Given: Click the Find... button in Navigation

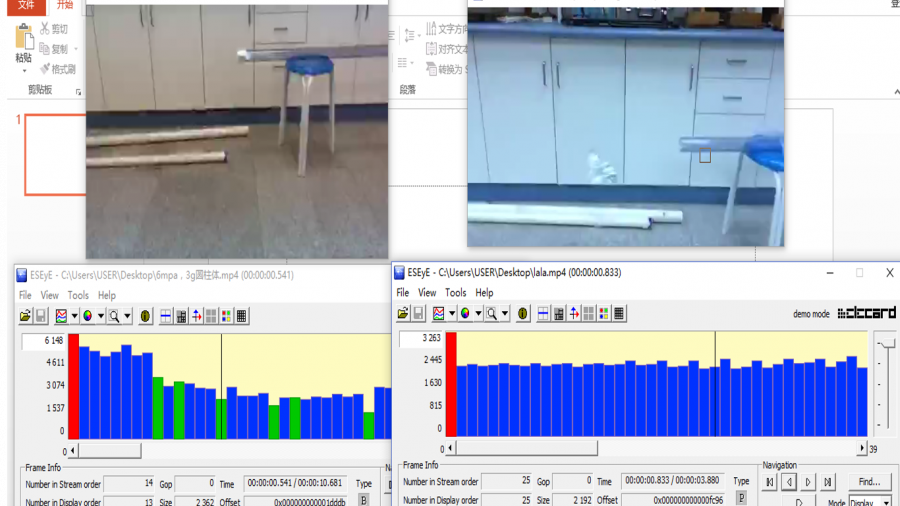Looking at the screenshot, I should click(869, 482).
